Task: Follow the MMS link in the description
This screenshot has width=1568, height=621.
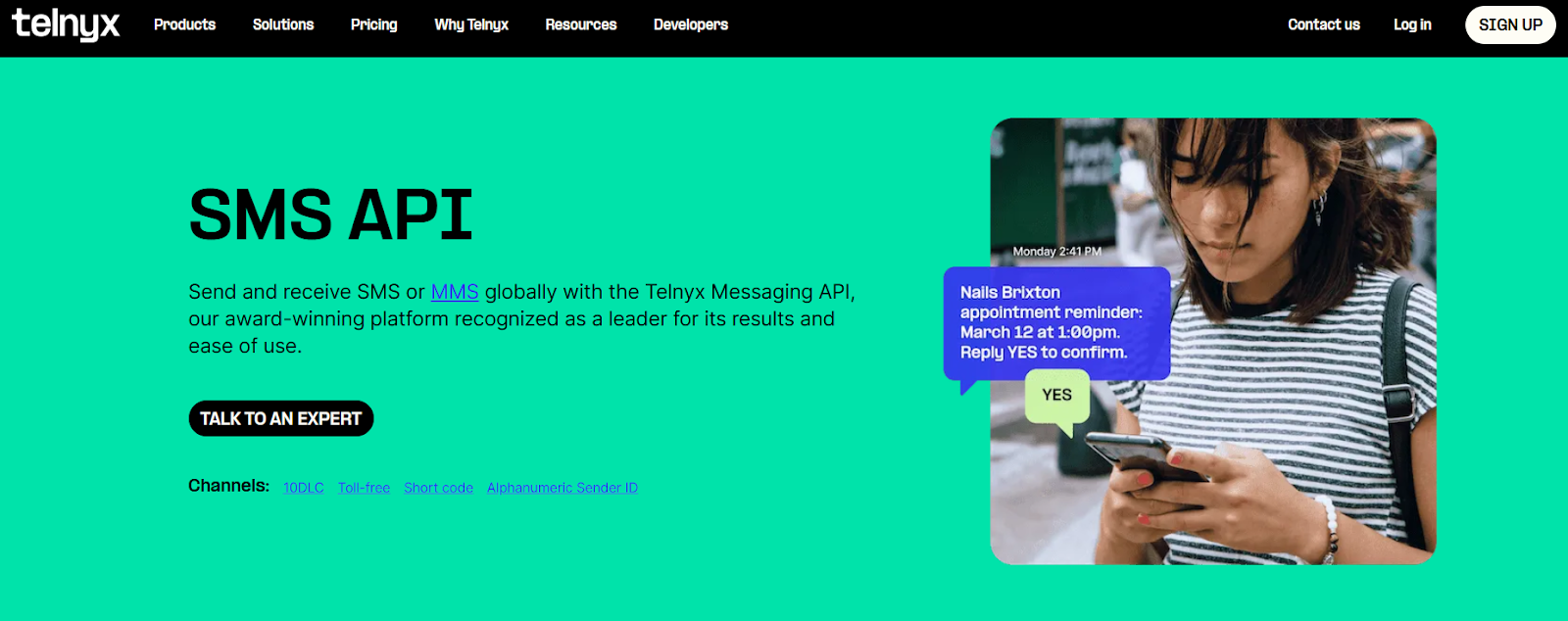Action: 455,292
